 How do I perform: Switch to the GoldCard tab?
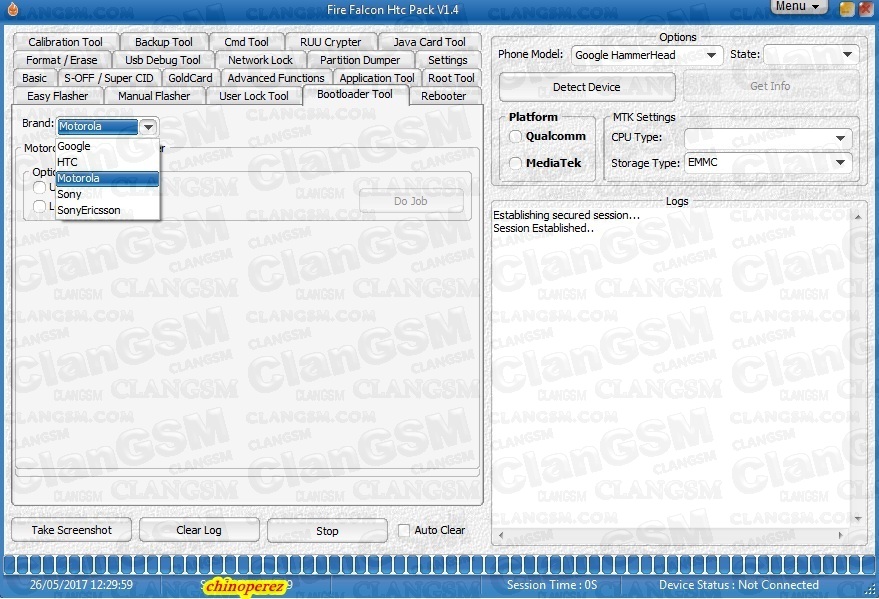click(190, 78)
